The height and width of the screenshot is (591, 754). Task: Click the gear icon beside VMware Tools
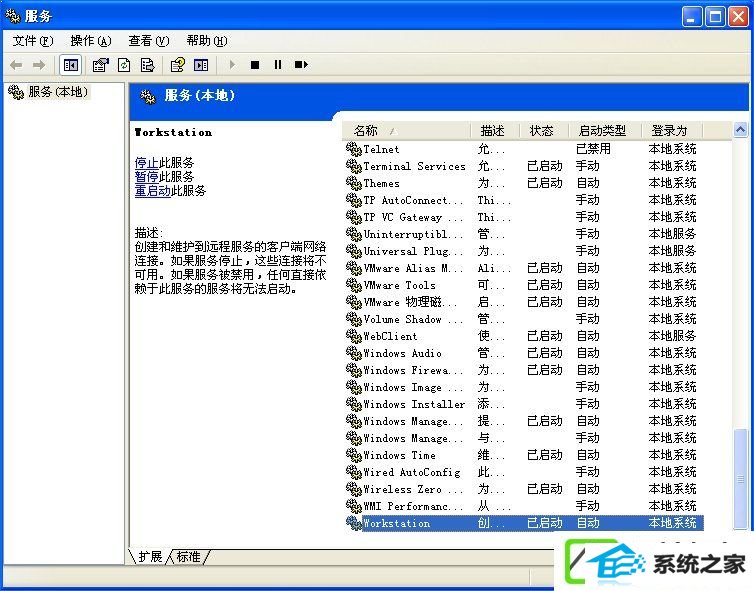(353, 285)
